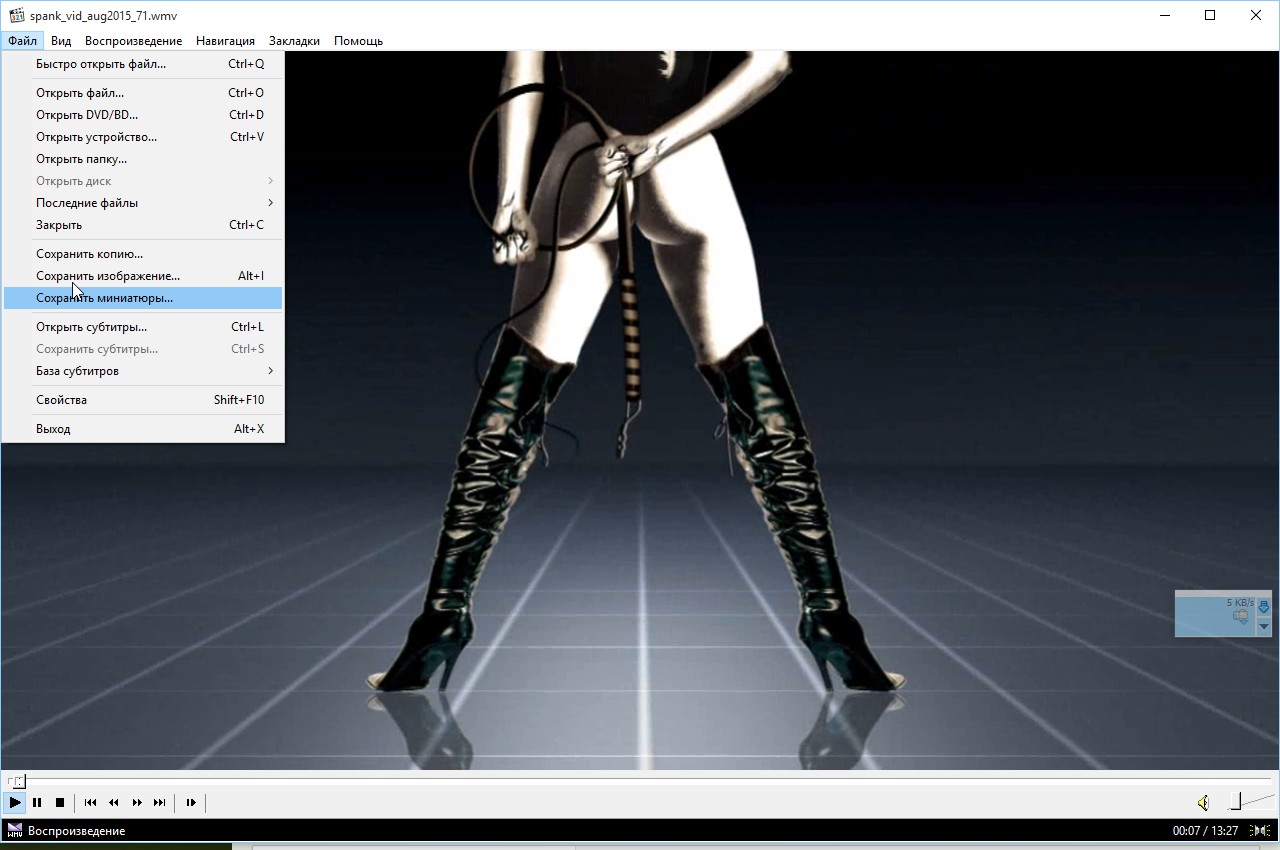Mute audio with the speaker icon
Screen dimensions: 1280x850
[x=1204, y=802]
